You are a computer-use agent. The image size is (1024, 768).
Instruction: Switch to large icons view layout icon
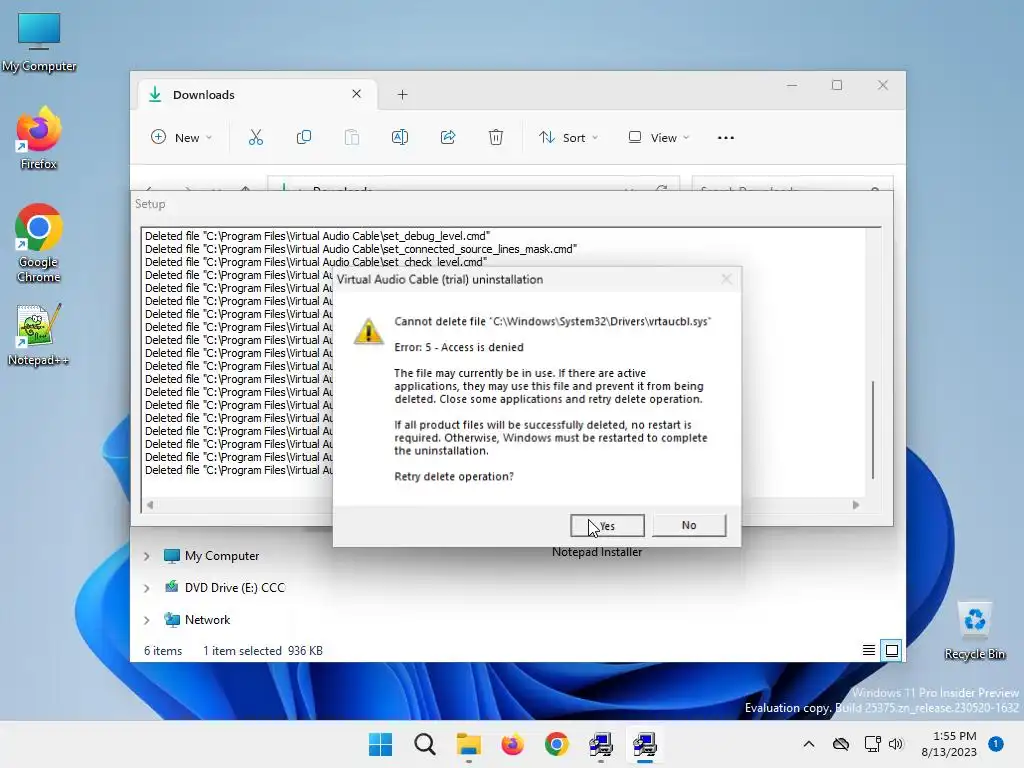click(891, 650)
